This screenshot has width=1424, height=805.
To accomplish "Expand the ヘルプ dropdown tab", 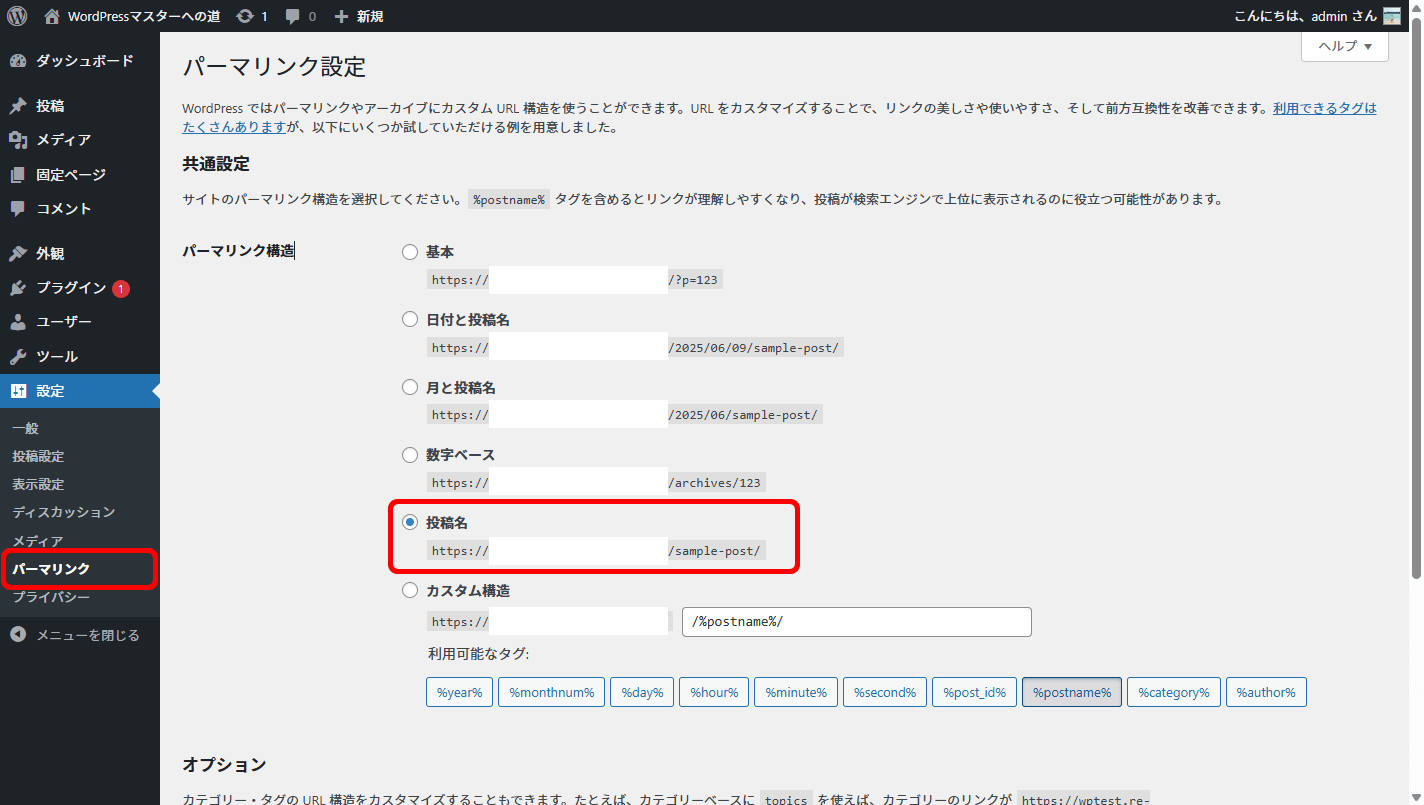I will click(1344, 46).
